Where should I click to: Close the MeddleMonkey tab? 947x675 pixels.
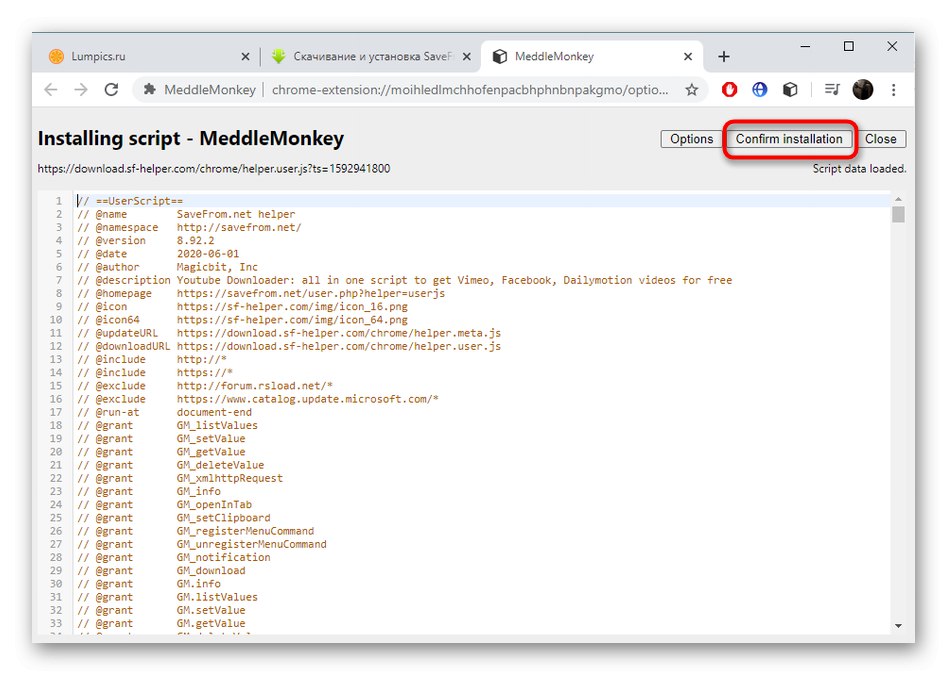688,57
